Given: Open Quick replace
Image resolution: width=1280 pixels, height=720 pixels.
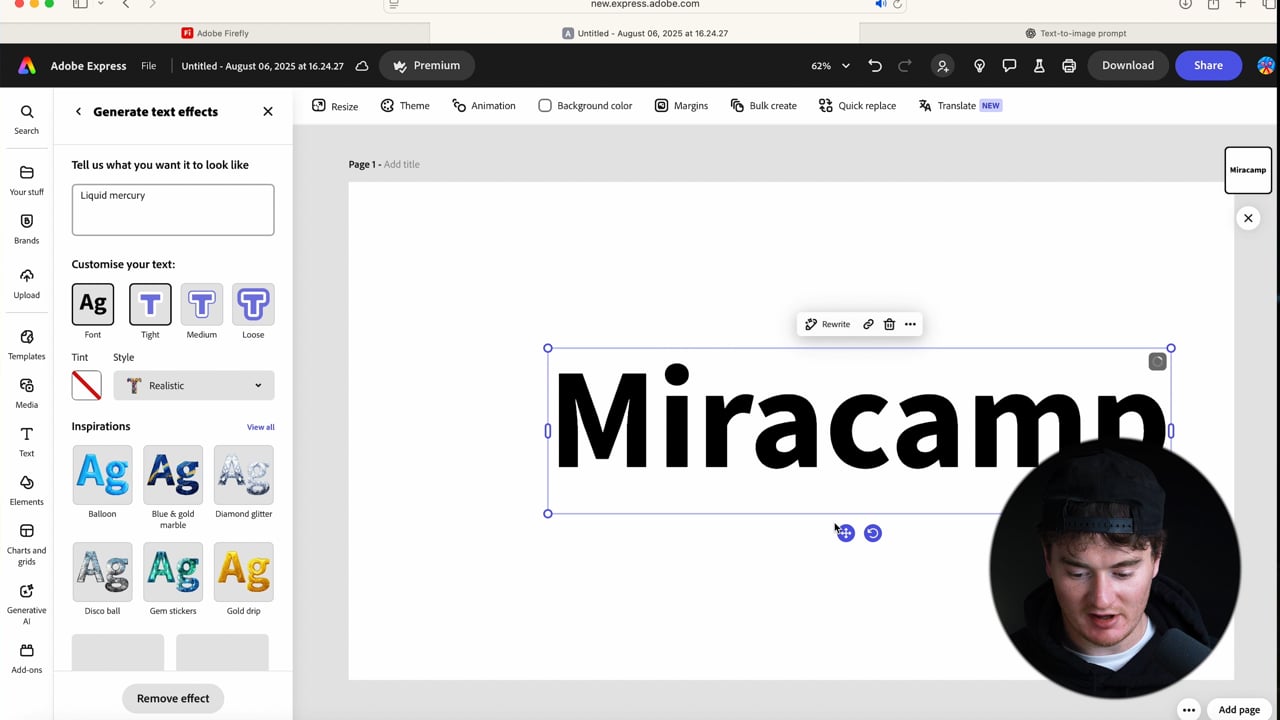Looking at the screenshot, I should (857, 106).
